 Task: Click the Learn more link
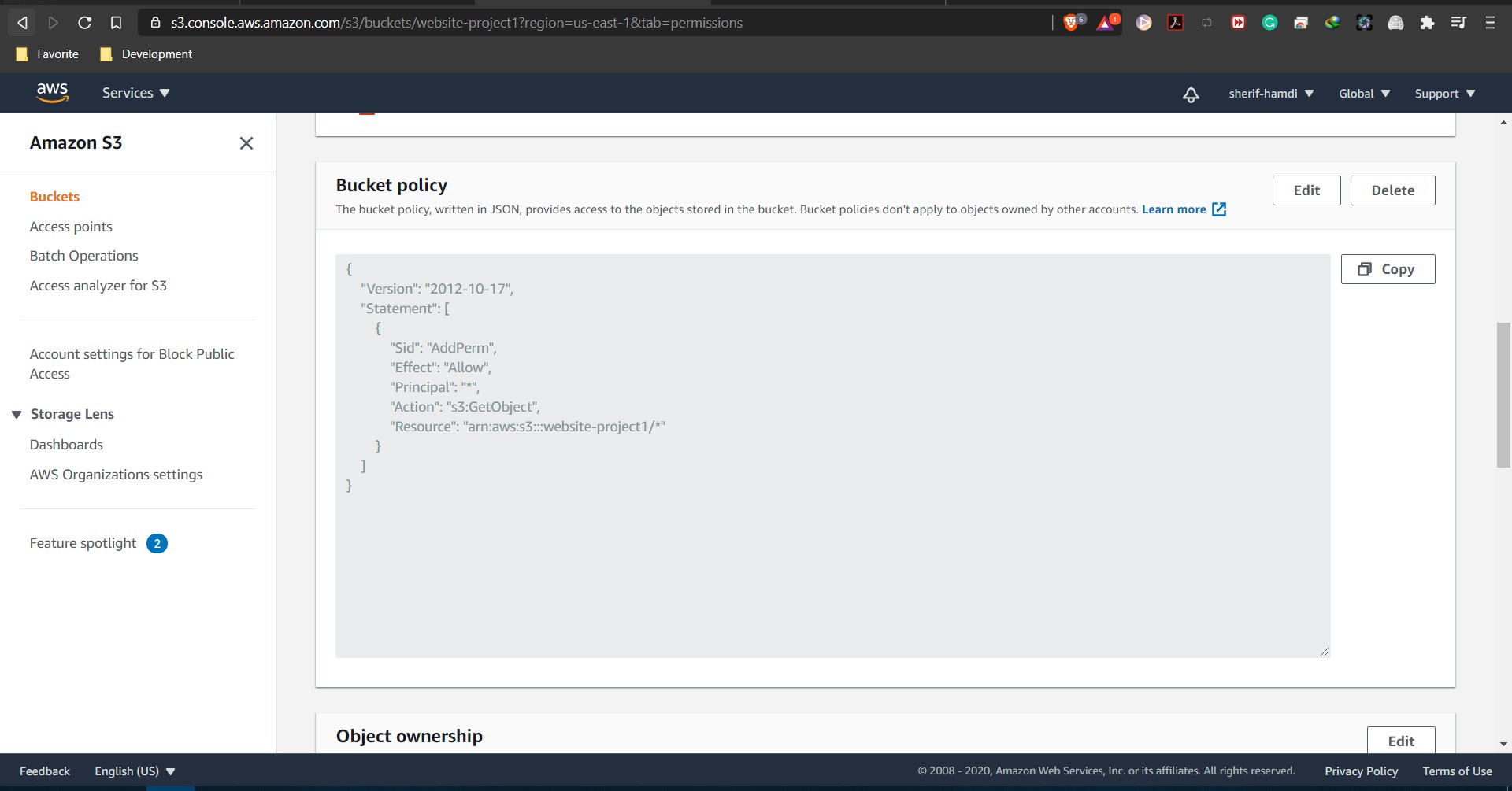click(x=1174, y=209)
